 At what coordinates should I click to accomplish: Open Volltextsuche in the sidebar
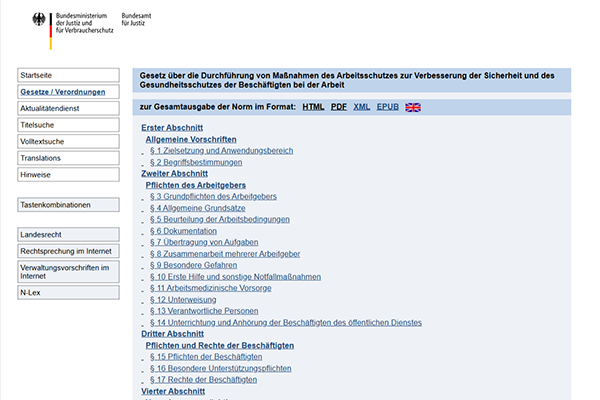[x=43, y=141]
